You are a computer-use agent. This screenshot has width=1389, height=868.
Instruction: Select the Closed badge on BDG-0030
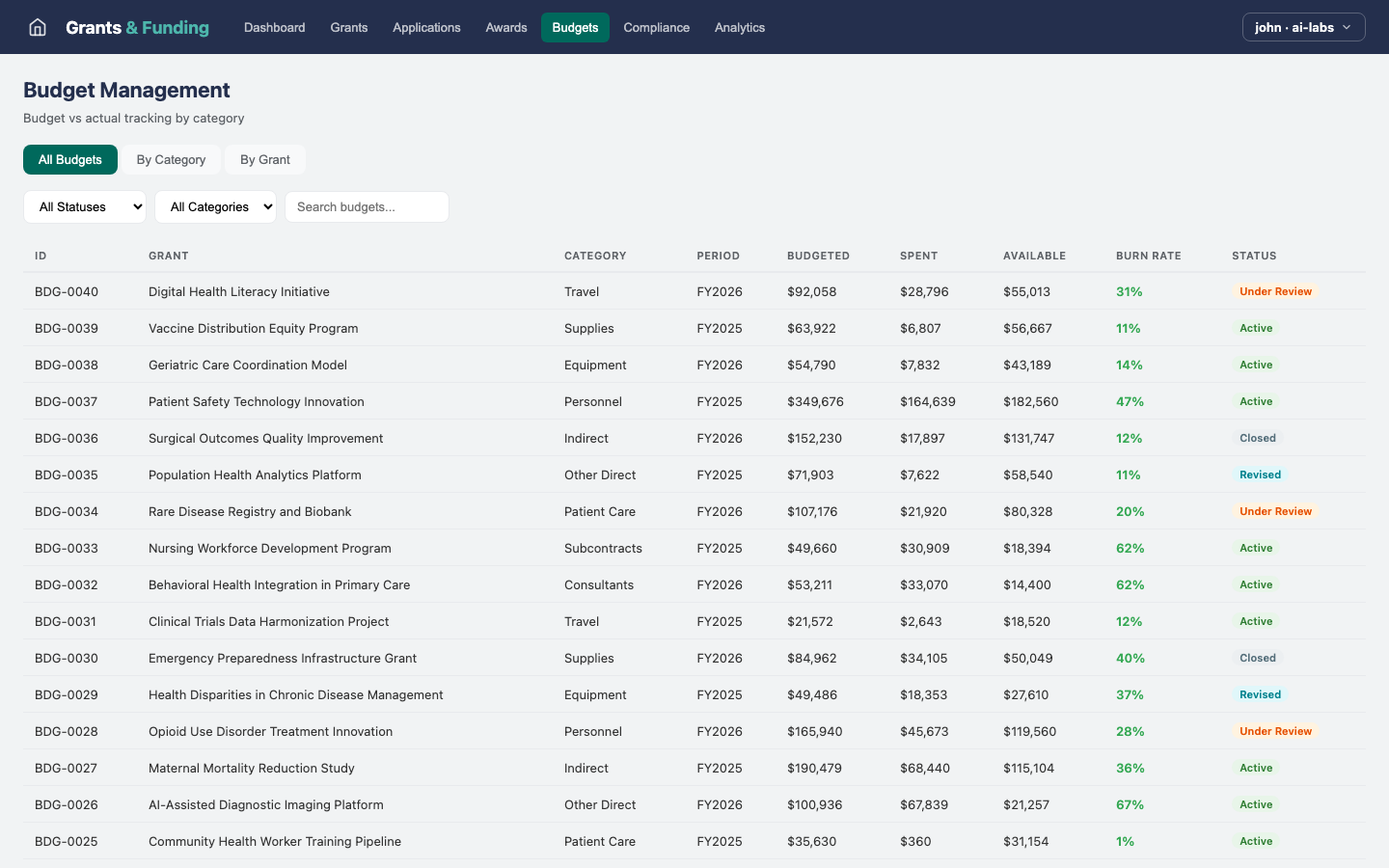click(x=1258, y=658)
